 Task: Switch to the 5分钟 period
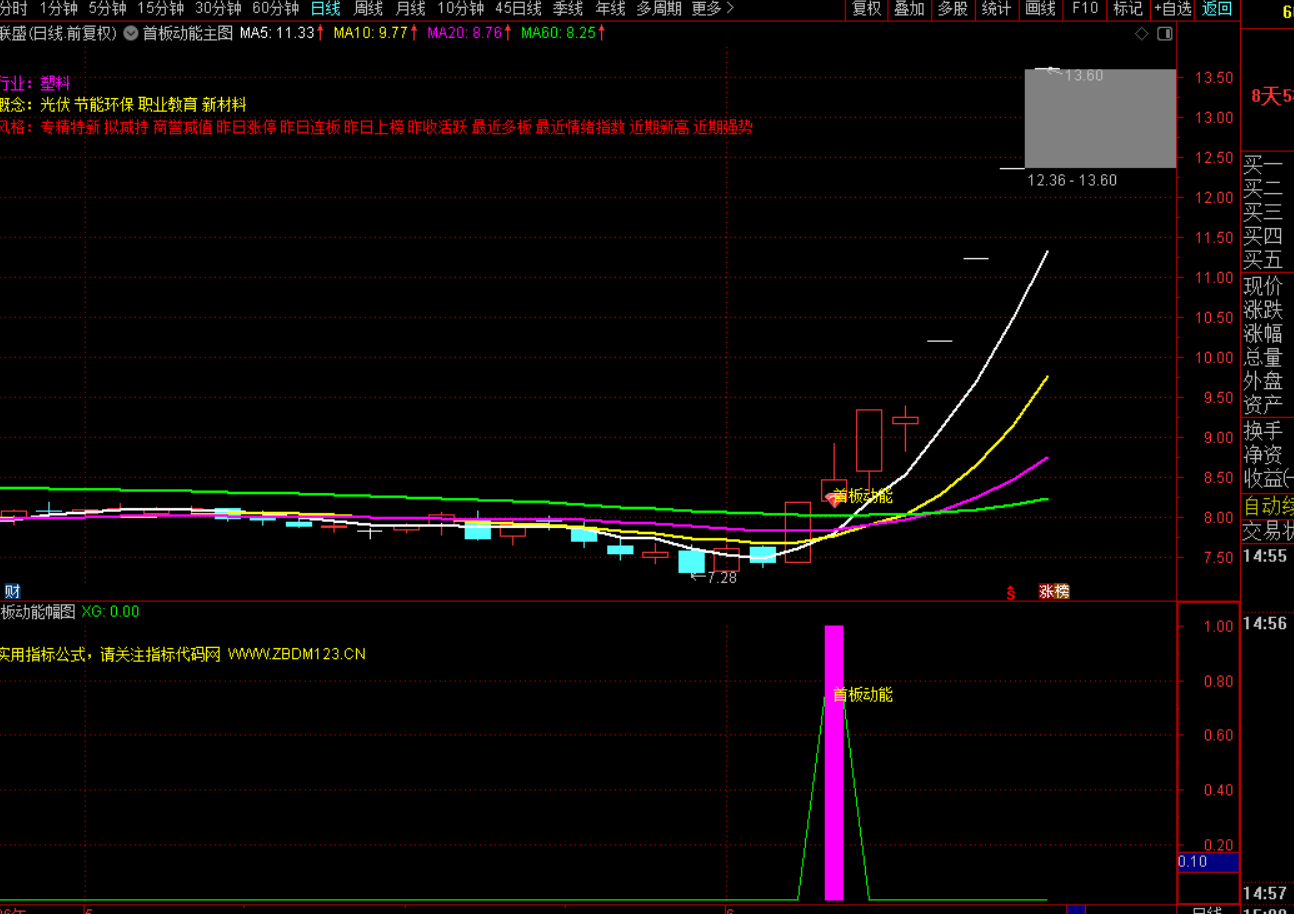pos(107,9)
